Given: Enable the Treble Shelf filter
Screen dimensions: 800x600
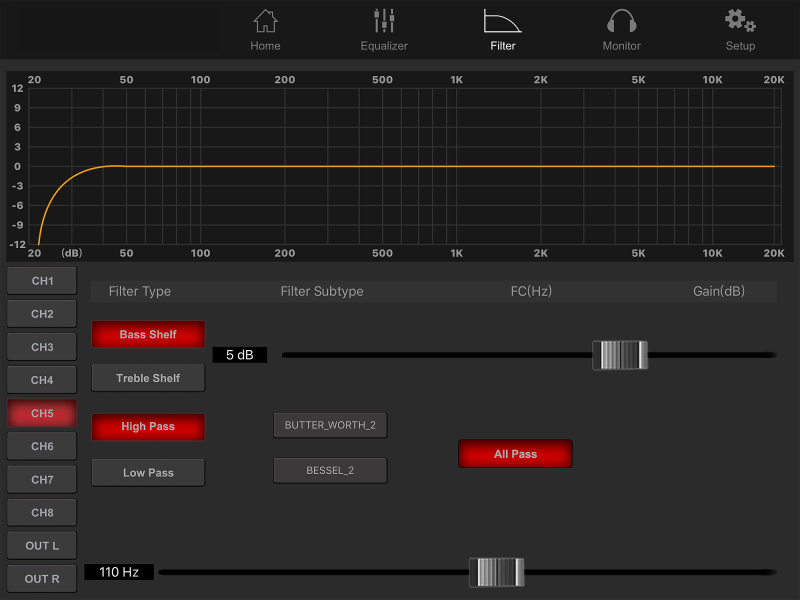Looking at the screenshot, I should click(x=148, y=378).
